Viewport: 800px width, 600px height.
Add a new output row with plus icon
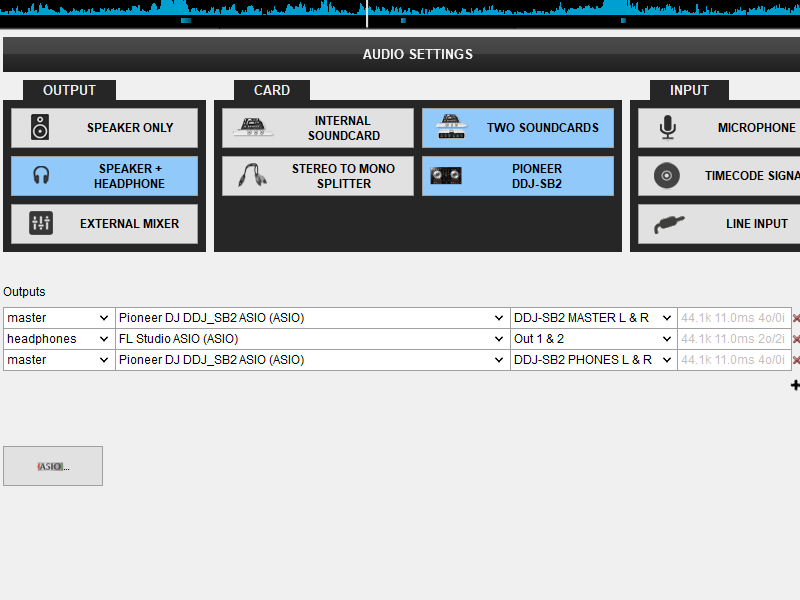795,385
